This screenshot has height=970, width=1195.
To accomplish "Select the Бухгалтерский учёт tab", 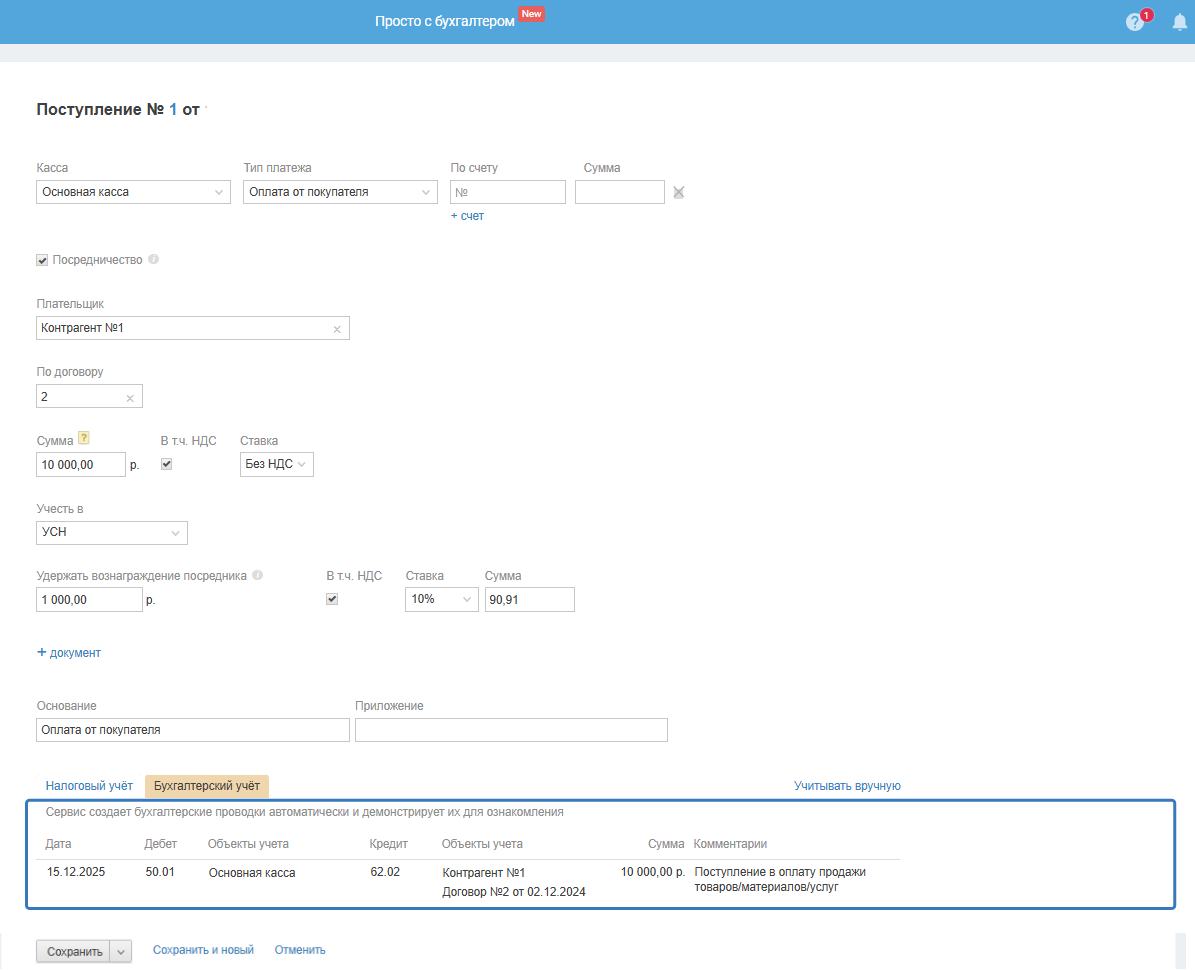I will [206, 786].
